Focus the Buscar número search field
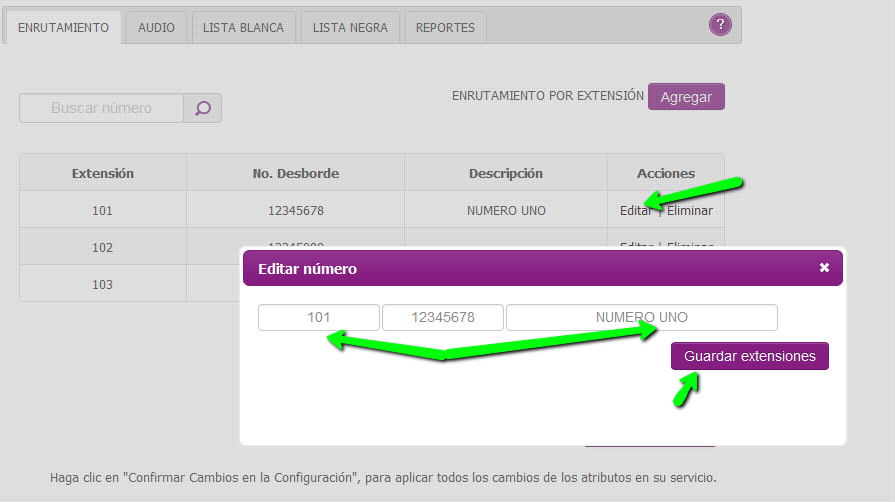The image size is (895, 502). tap(102, 108)
